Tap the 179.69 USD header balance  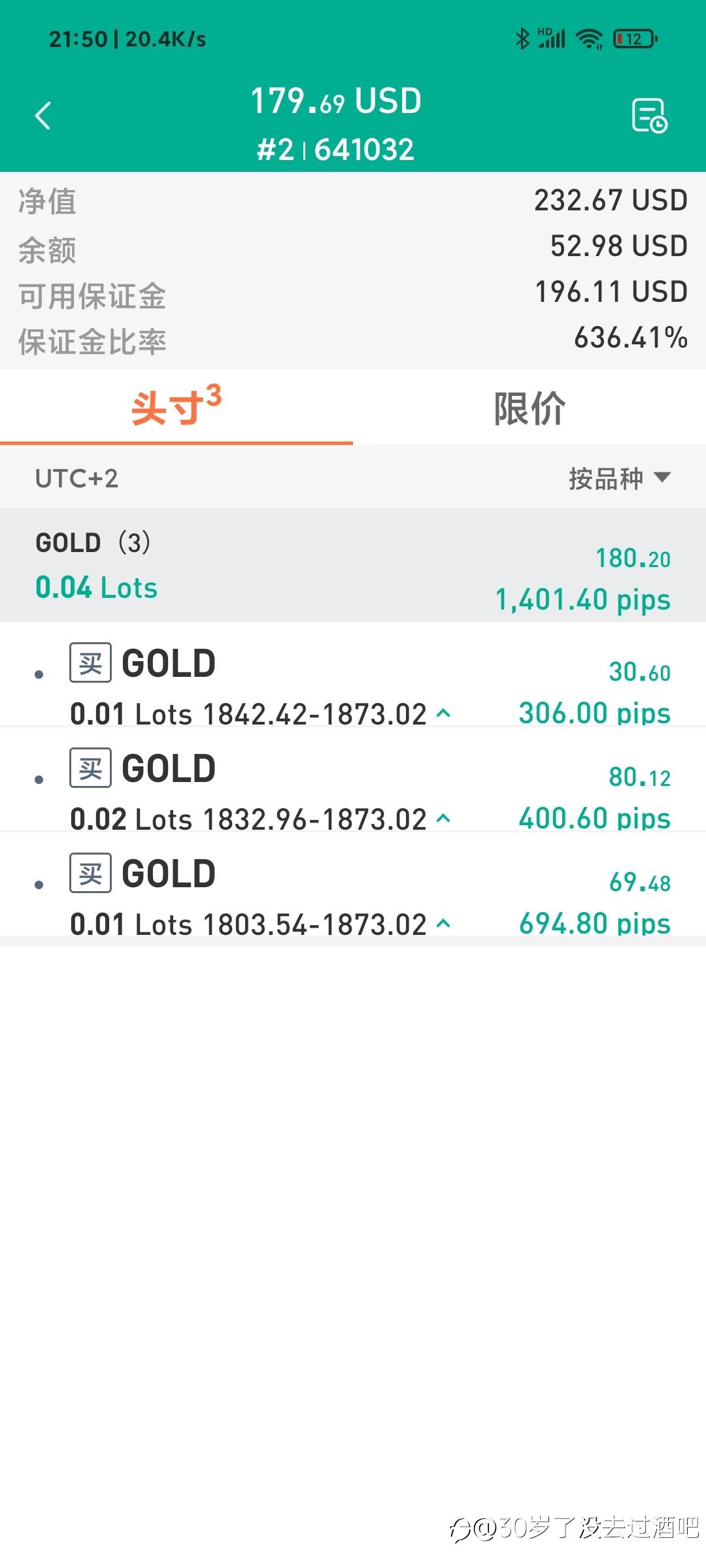click(336, 101)
